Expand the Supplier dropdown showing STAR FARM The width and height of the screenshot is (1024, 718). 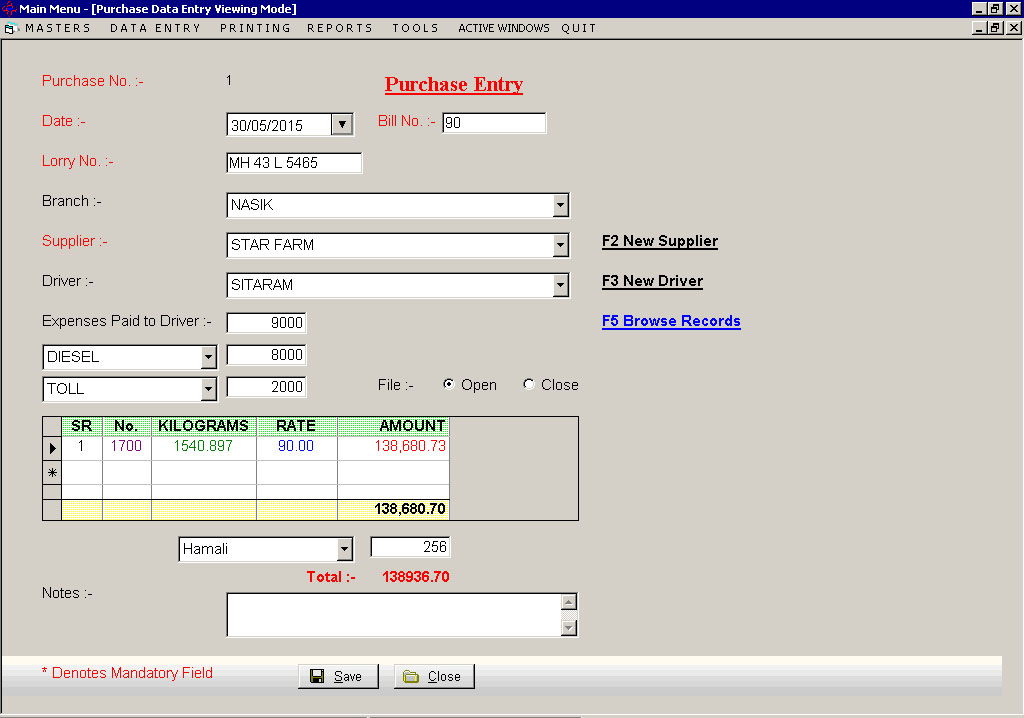[x=560, y=245]
